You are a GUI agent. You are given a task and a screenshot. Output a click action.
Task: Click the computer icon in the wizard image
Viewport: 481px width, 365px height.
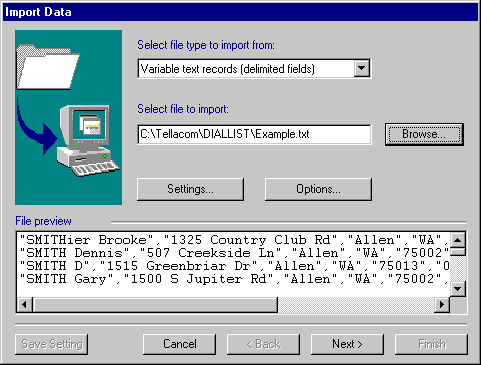(88, 140)
